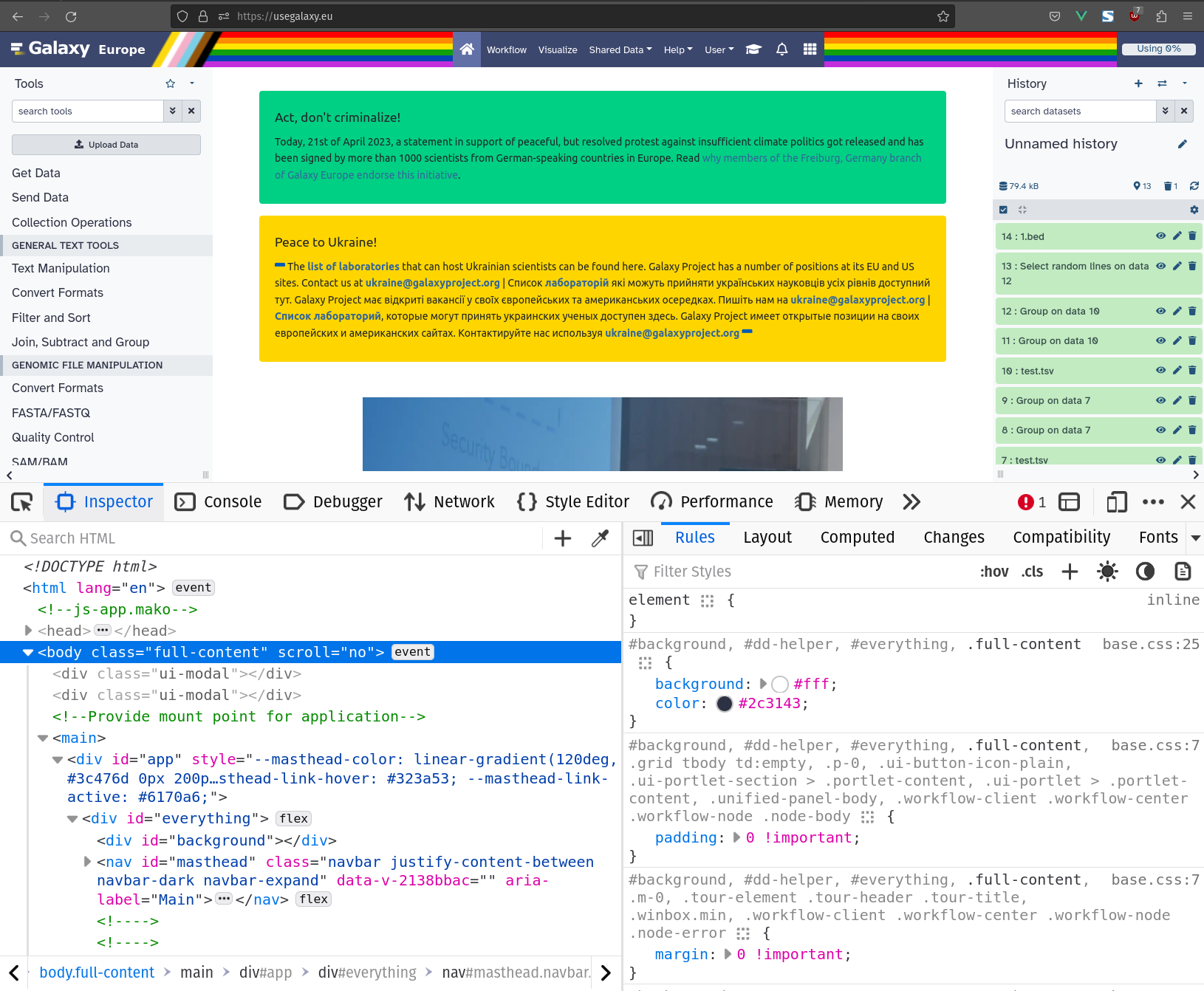Open the Layout side tab
The image size is (1204, 991).
click(x=767, y=538)
